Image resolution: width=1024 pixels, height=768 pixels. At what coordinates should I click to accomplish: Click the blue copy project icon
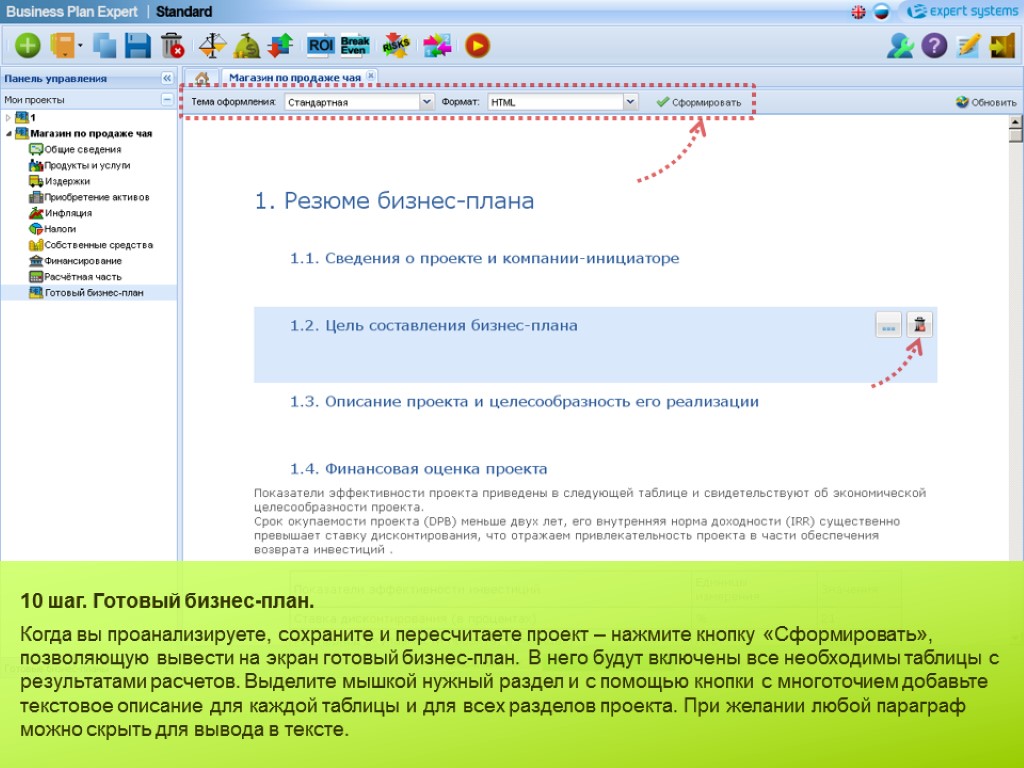104,46
